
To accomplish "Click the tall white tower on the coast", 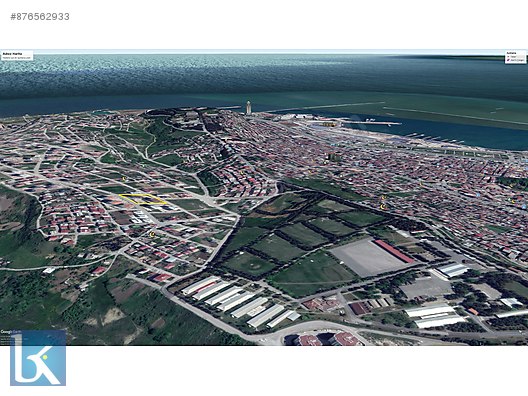I will tap(249, 107).
